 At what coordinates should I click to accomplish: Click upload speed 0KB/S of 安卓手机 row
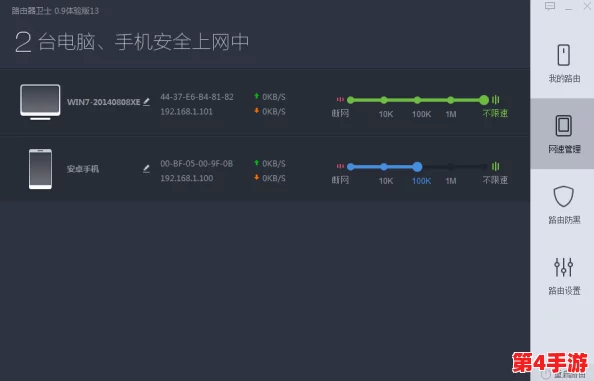(x=274, y=164)
